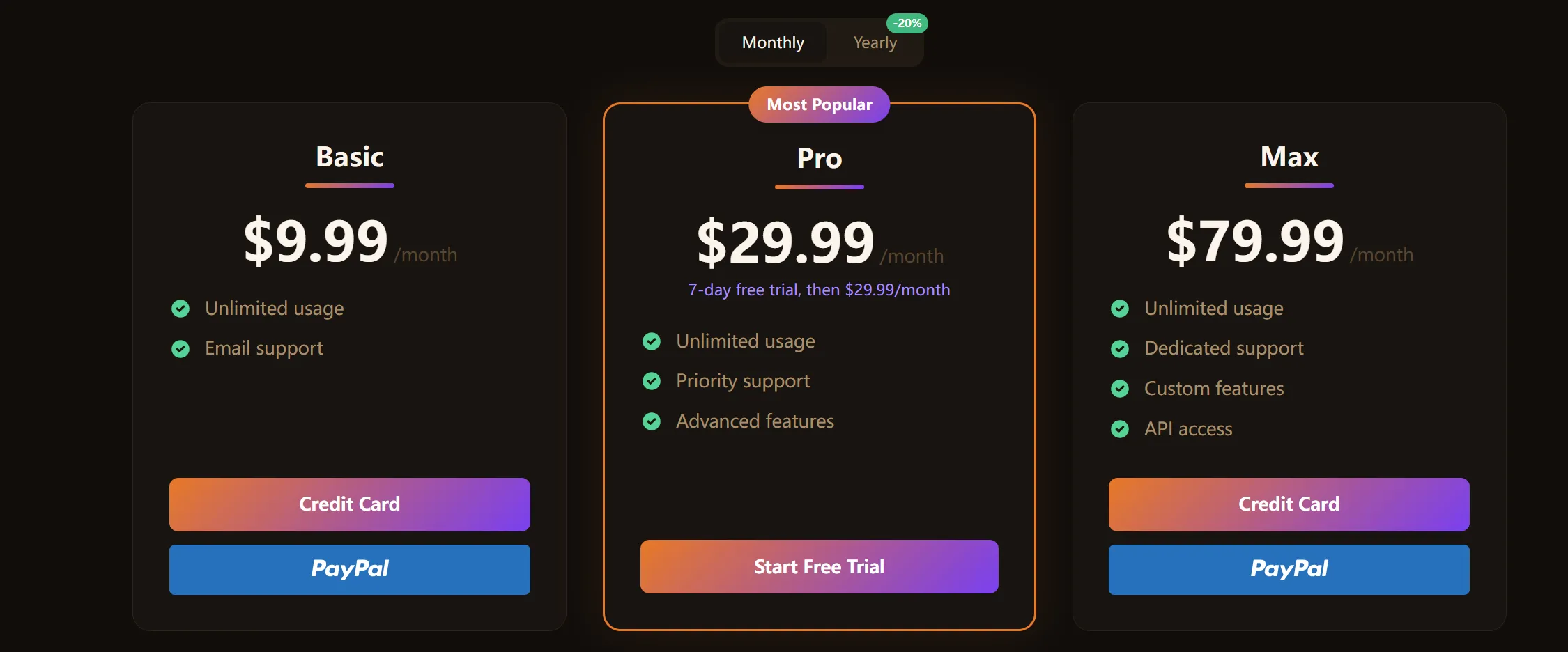Click green checkmark beside Email support
Viewport: 1568px width, 652px height.
coord(180,348)
